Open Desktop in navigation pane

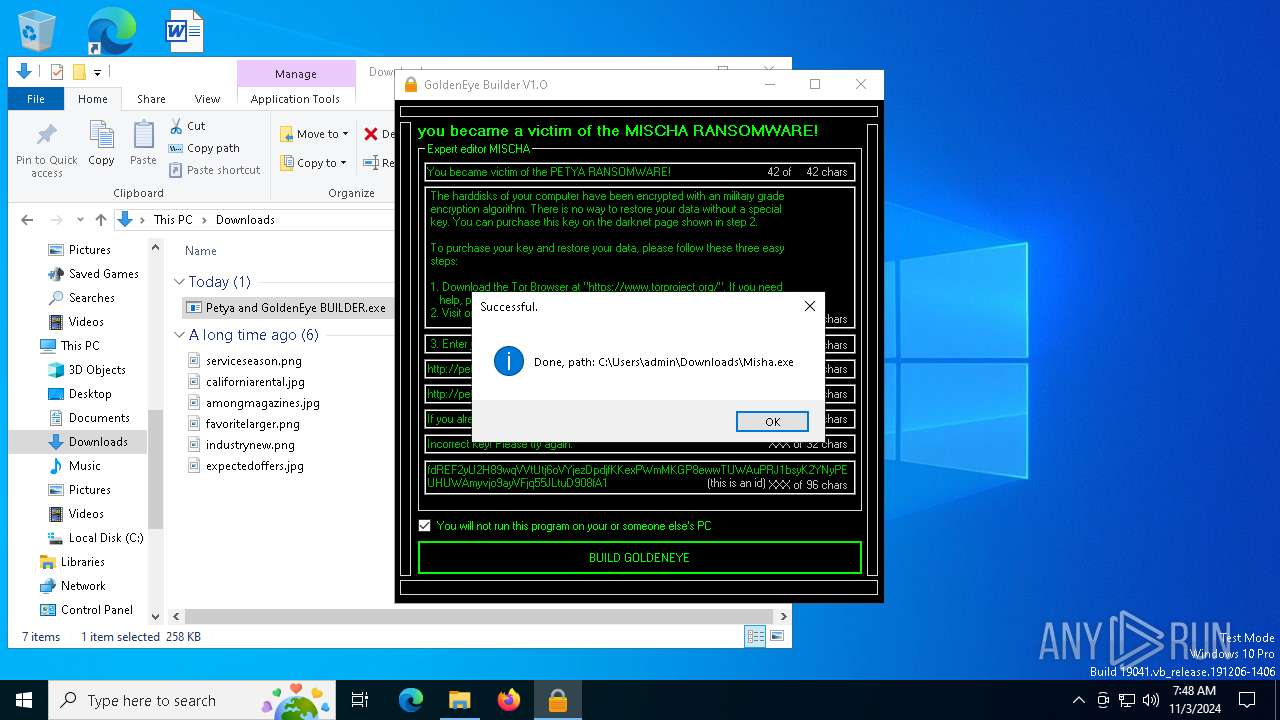point(79,394)
